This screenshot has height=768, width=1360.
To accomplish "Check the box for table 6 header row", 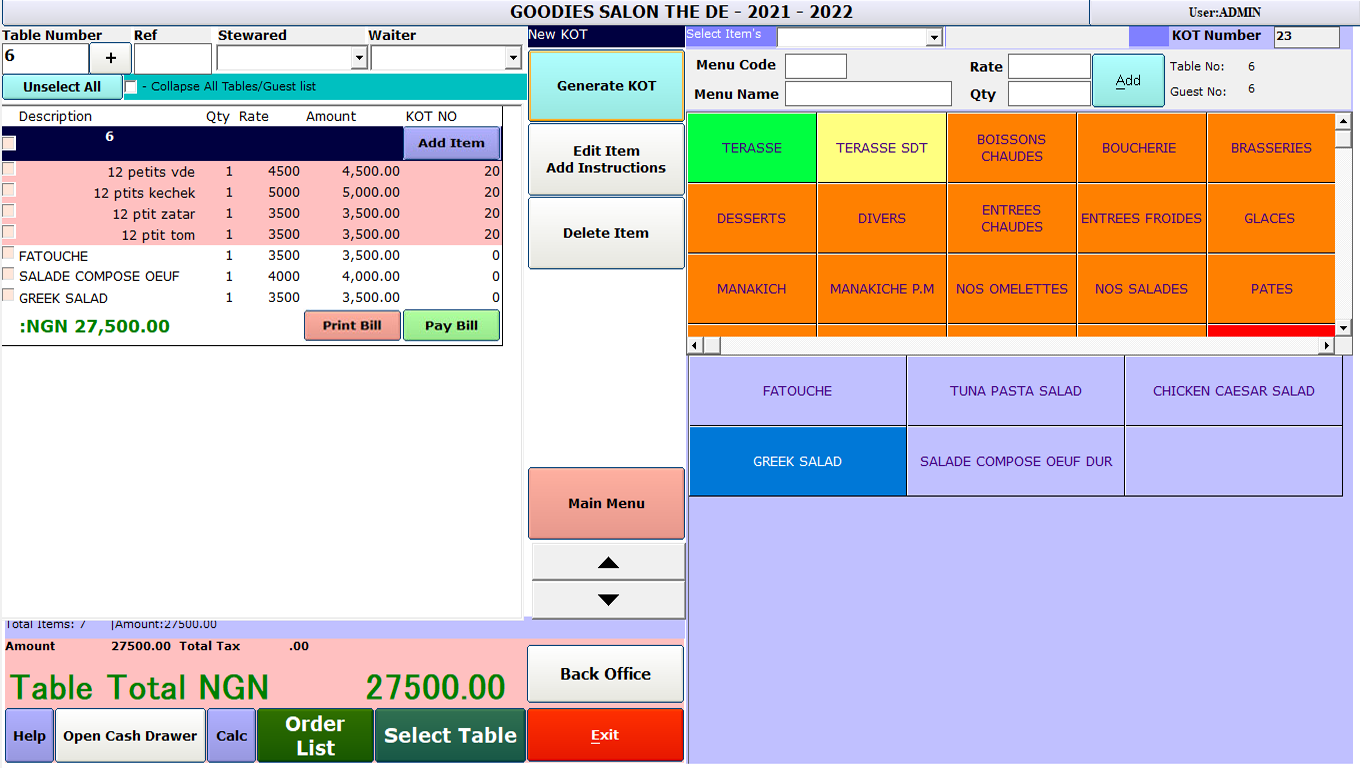I will click(9, 143).
